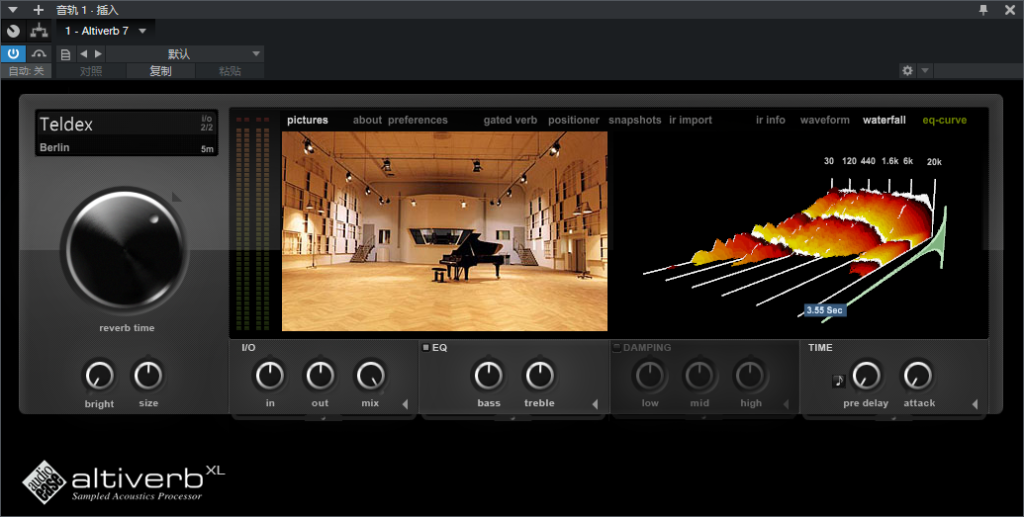Image resolution: width=1024 pixels, height=517 pixels.
Task: Click the bright knob
Action: (x=99, y=376)
